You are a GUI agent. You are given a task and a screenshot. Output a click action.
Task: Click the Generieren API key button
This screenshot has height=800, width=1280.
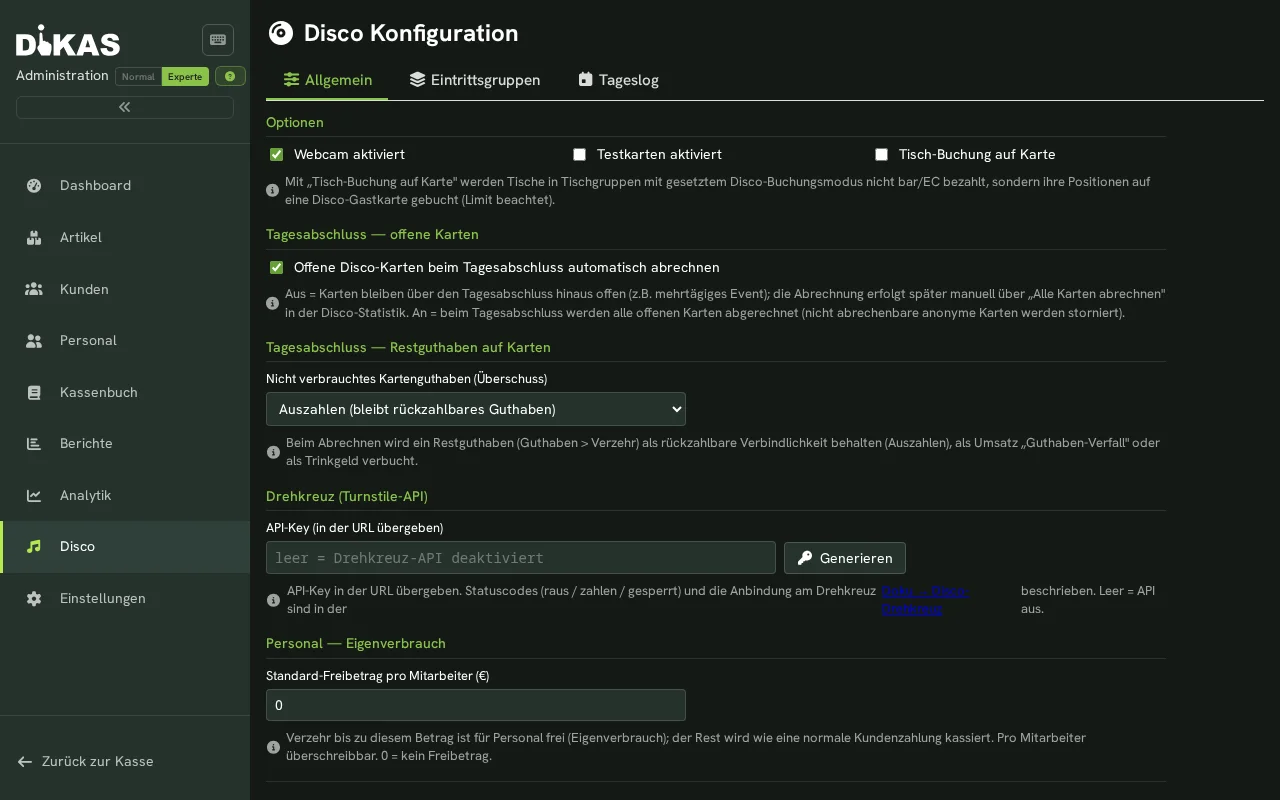pyautogui.click(x=845, y=558)
